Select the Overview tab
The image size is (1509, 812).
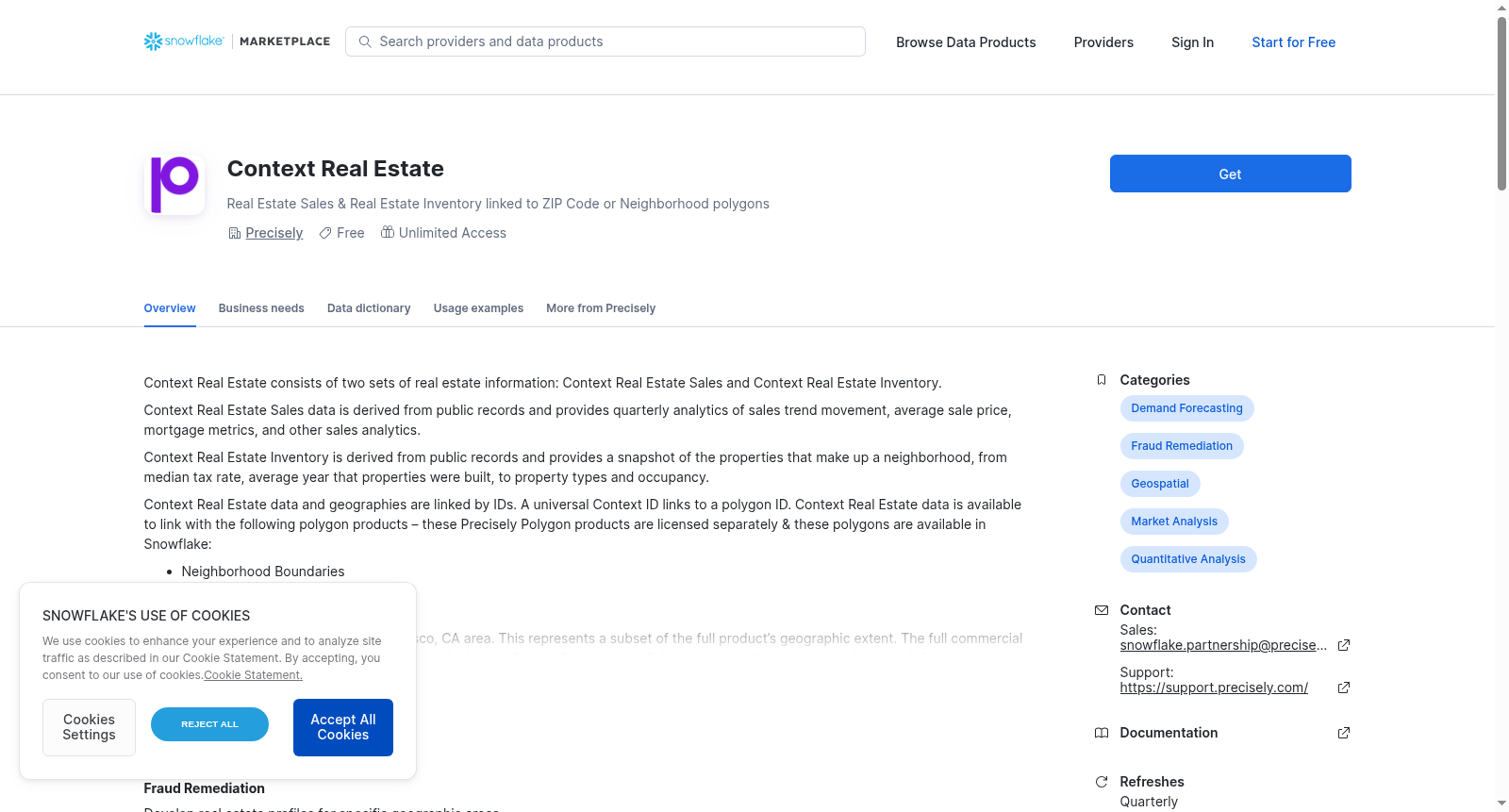[170, 308]
